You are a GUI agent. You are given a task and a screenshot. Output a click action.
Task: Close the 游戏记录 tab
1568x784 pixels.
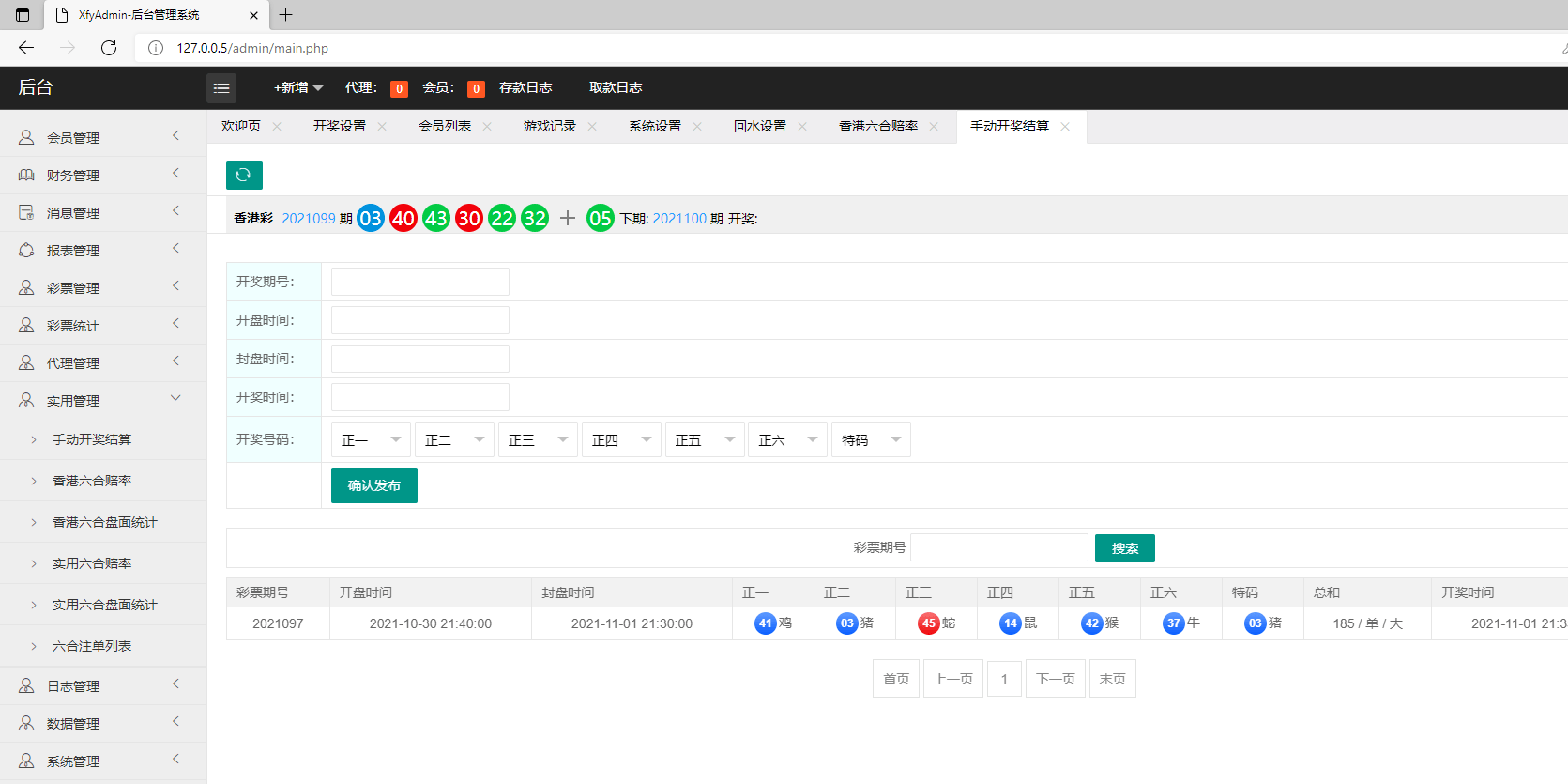click(592, 126)
